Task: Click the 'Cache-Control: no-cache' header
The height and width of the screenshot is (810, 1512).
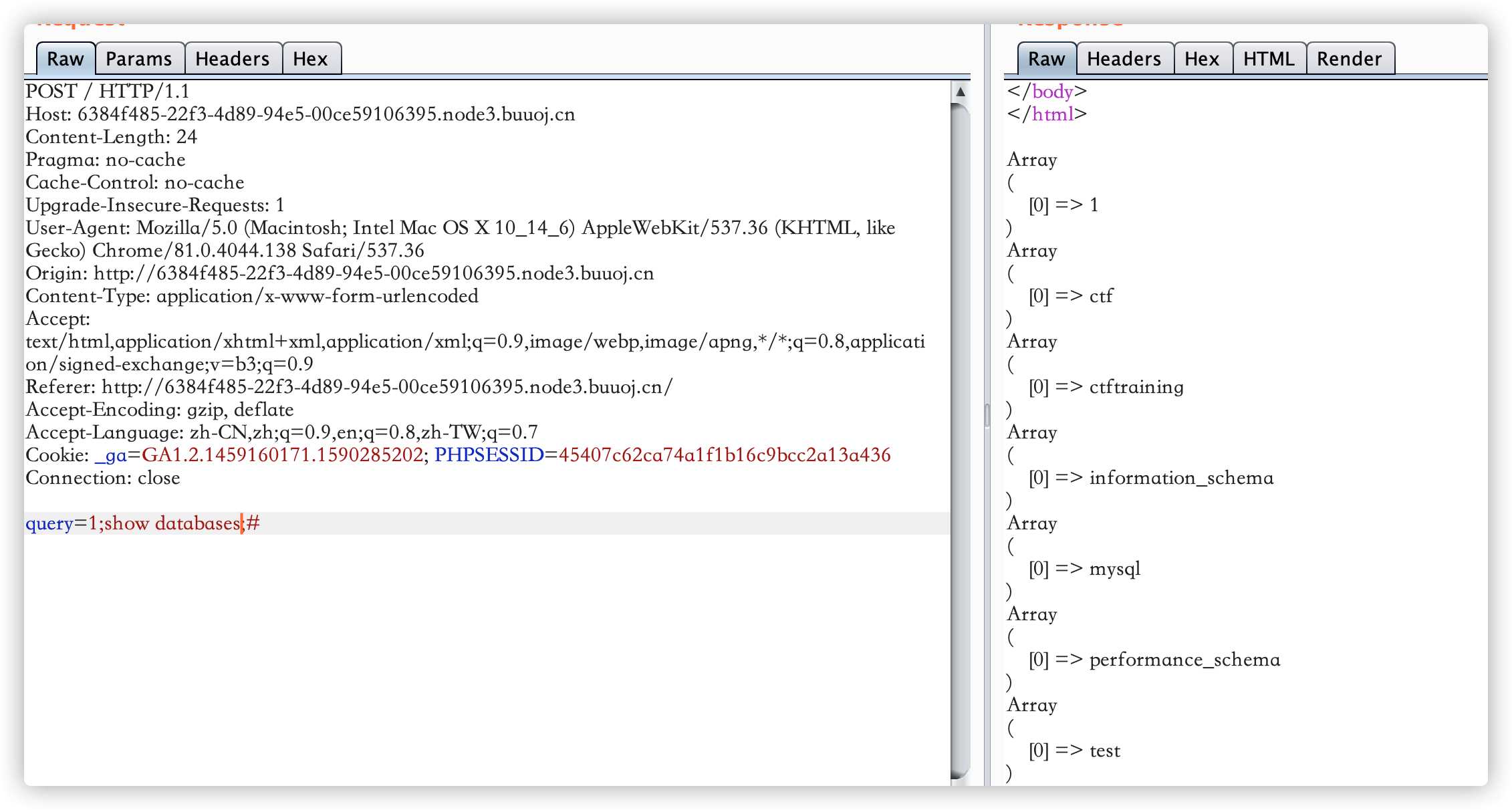Action: click(x=135, y=182)
